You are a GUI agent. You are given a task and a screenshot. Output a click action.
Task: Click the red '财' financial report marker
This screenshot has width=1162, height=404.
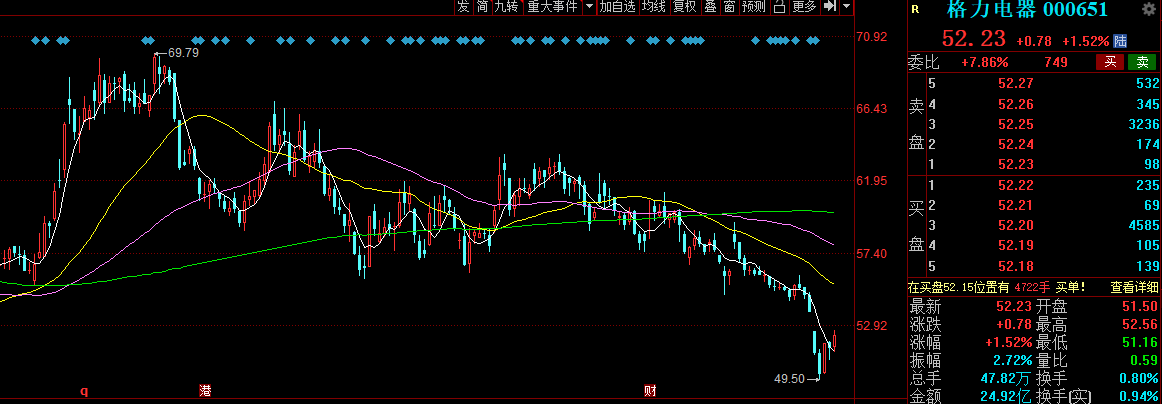pos(649,390)
